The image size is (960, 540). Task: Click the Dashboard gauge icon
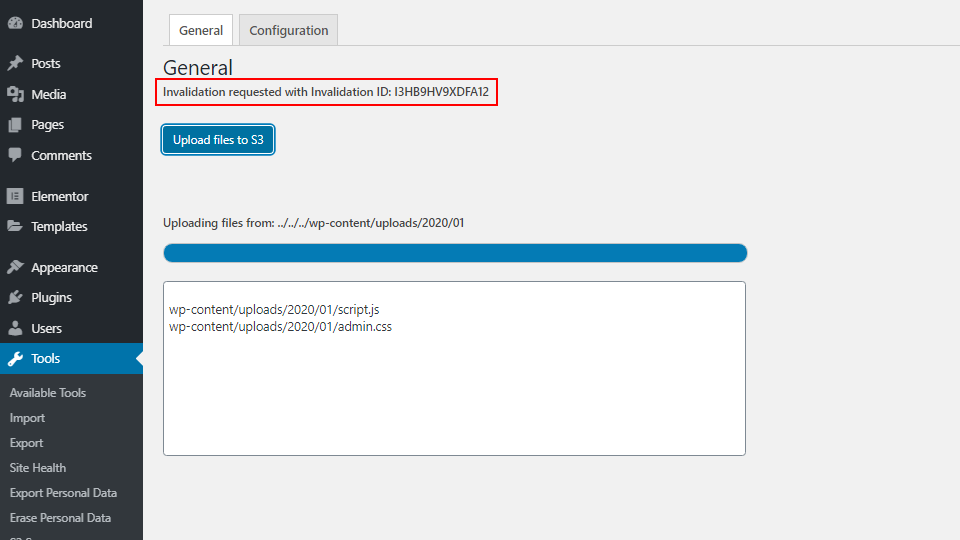pyautogui.click(x=15, y=23)
